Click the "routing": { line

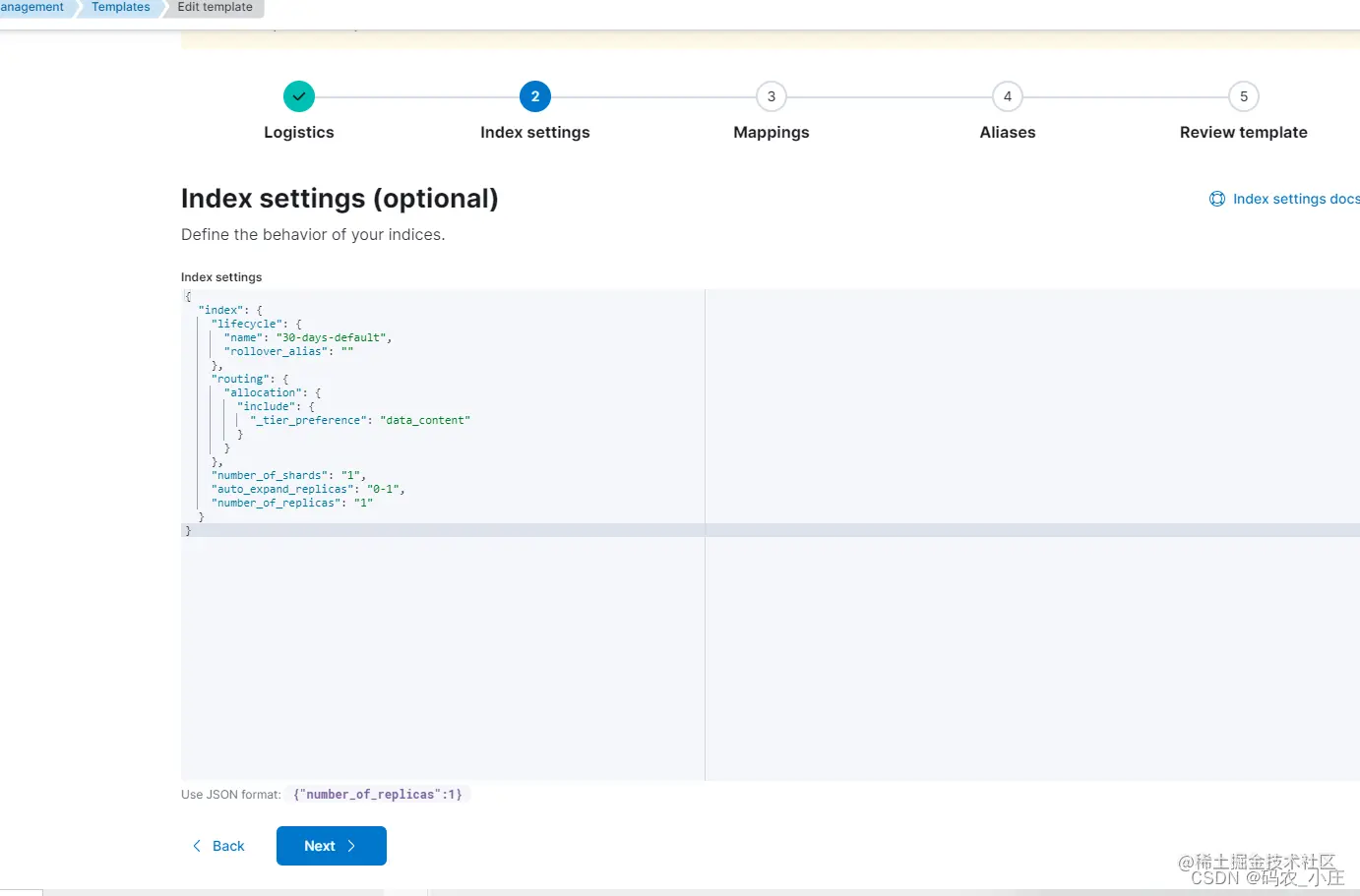250,379
